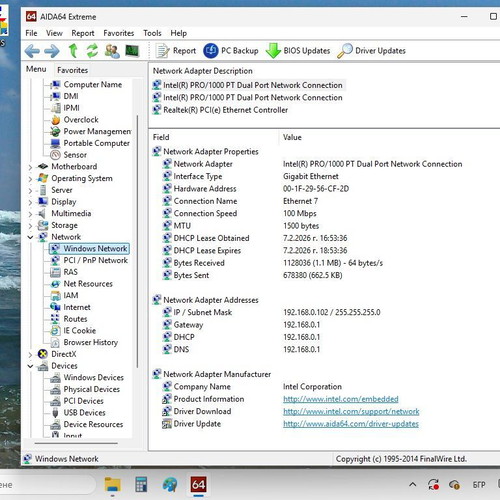The width and height of the screenshot is (500, 500).
Task: Expand the DirectX tree node
Action: 30,355
